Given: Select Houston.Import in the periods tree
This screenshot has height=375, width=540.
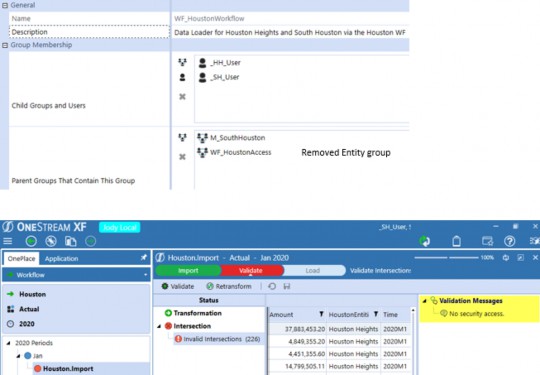Looking at the screenshot, I should click(x=68, y=368).
